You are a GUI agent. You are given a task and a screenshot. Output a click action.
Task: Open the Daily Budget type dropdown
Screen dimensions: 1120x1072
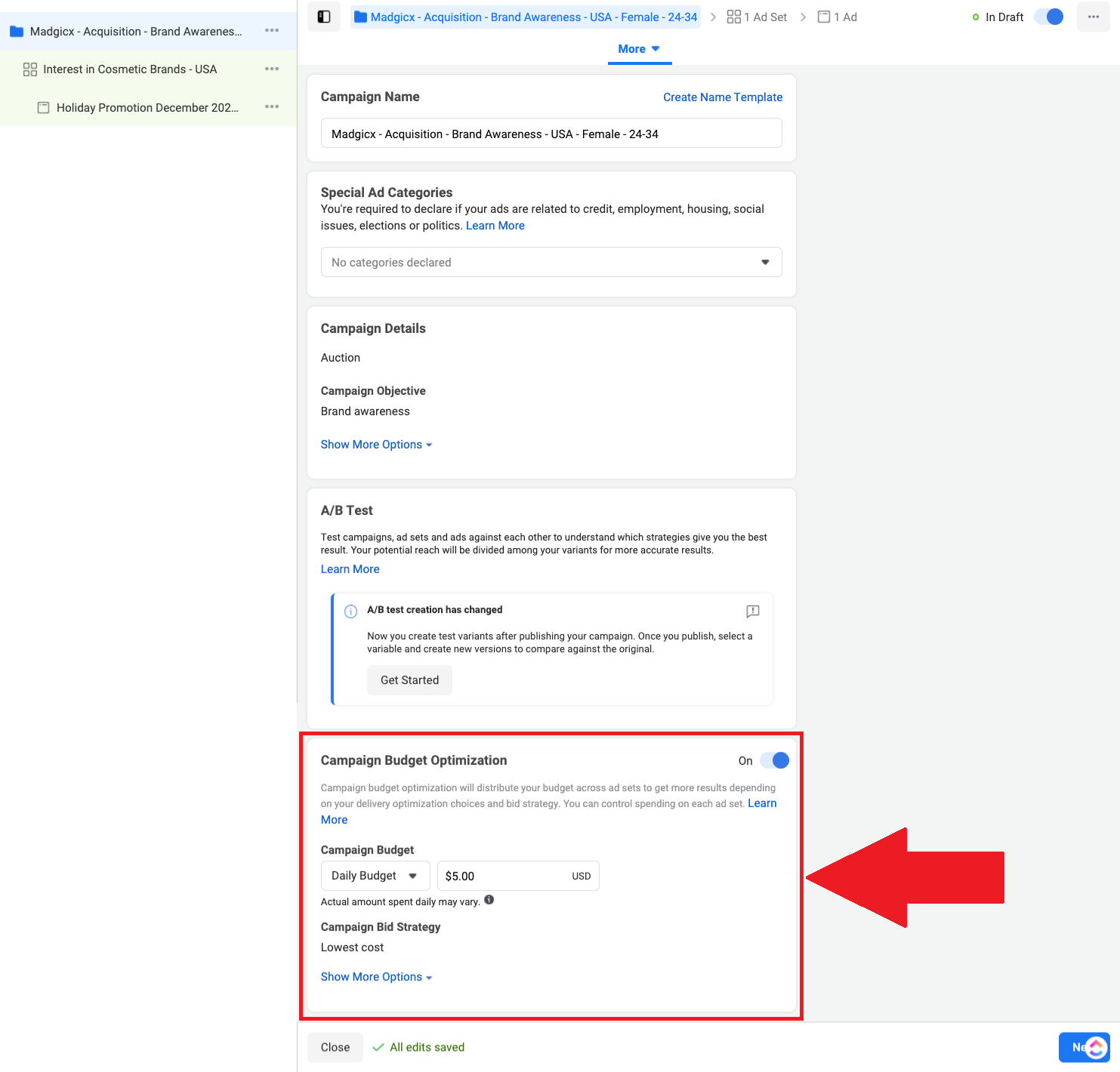click(x=375, y=876)
